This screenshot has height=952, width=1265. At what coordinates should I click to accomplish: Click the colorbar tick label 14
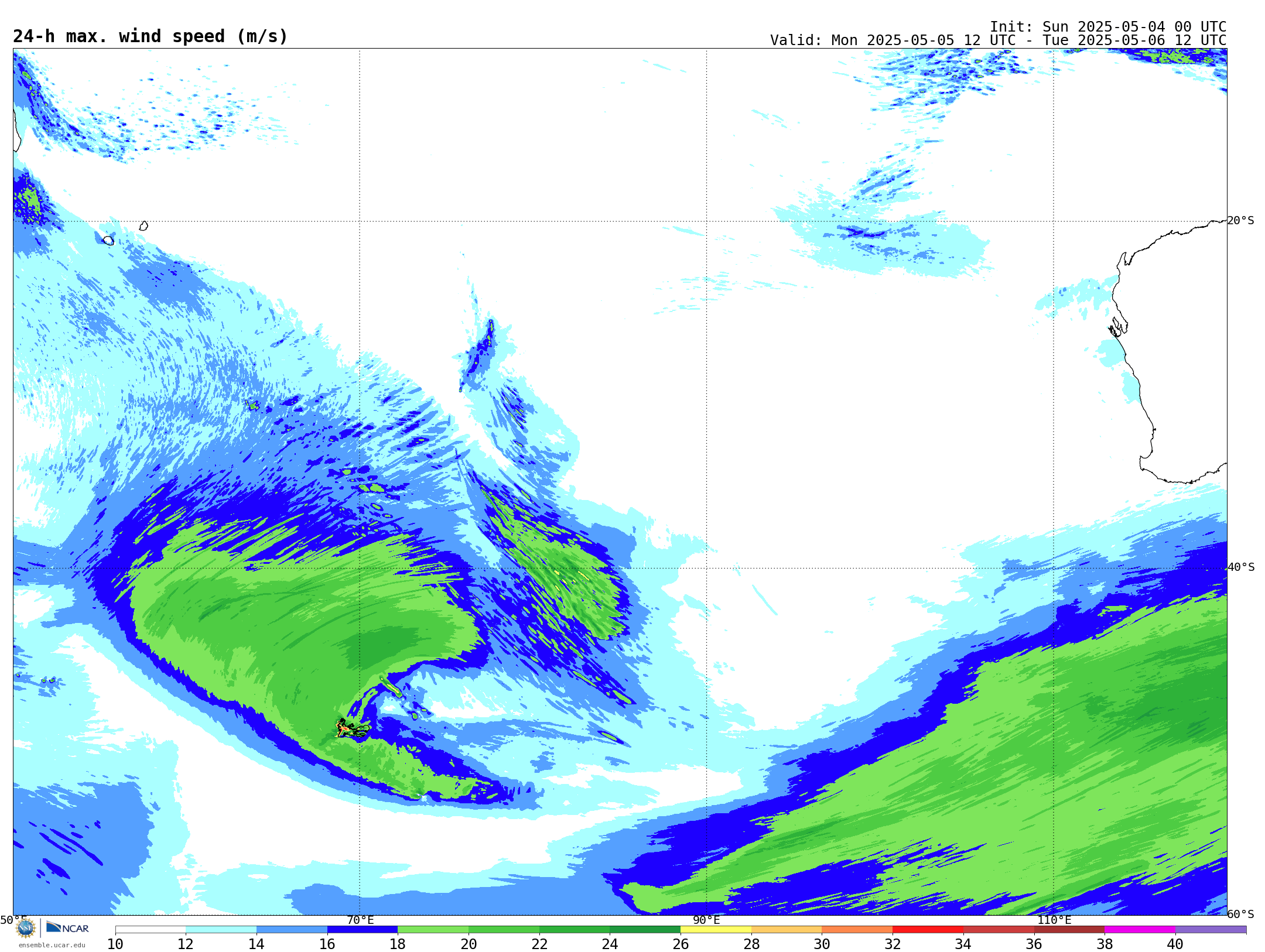coord(257,944)
